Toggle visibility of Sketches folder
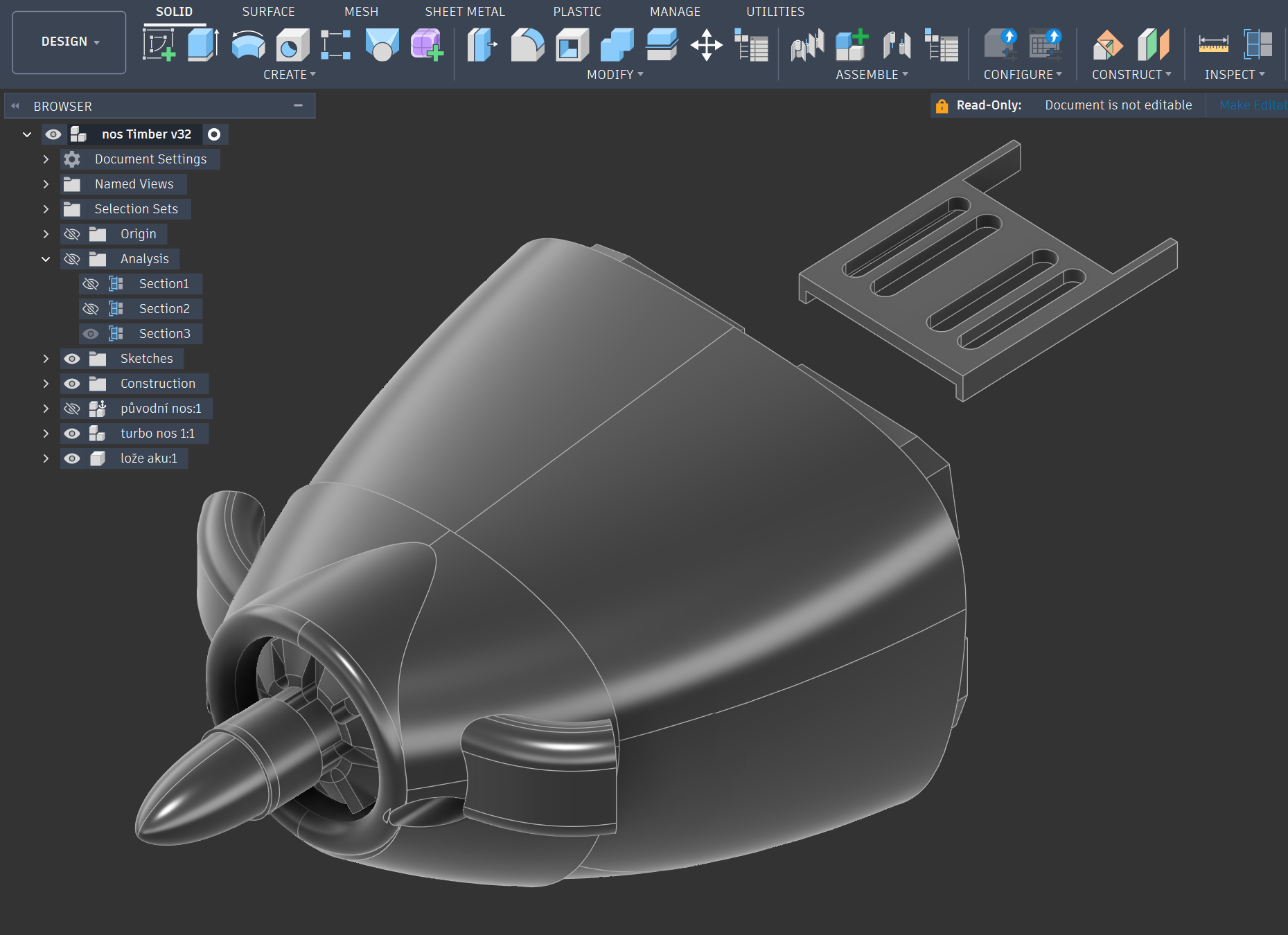The image size is (1288, 935). (x=72, y=359)
